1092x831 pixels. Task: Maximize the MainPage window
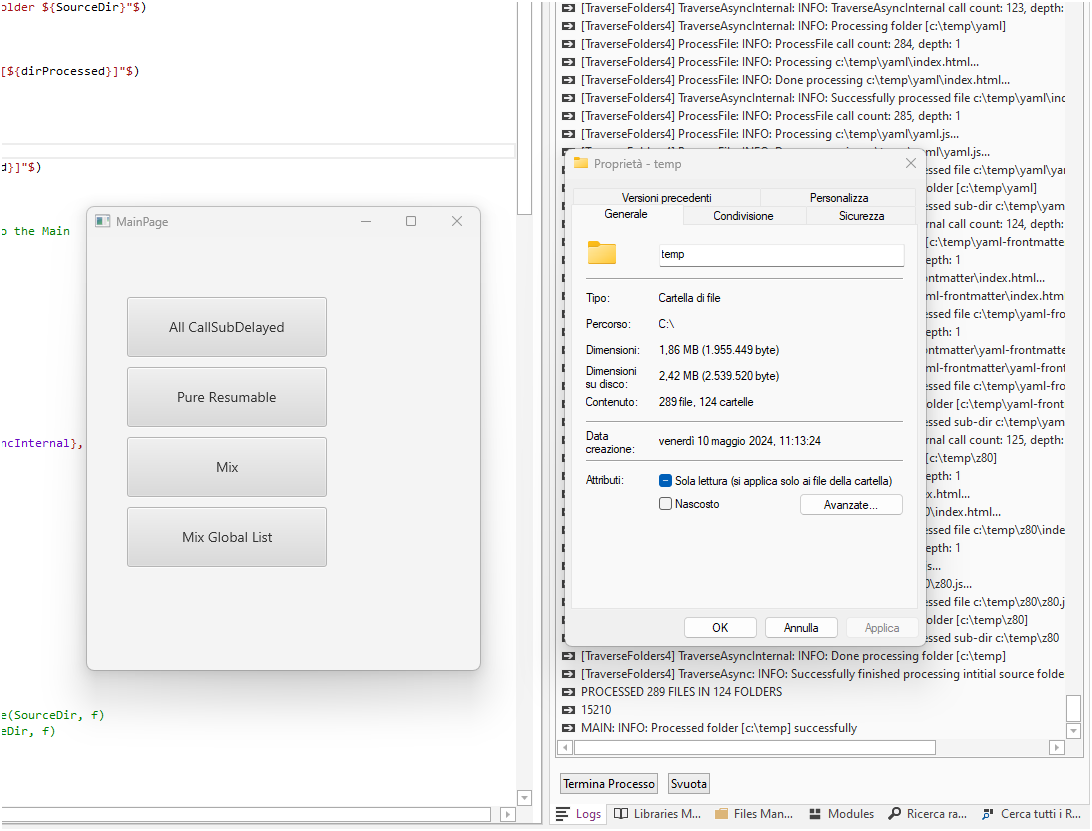point(411,221)
